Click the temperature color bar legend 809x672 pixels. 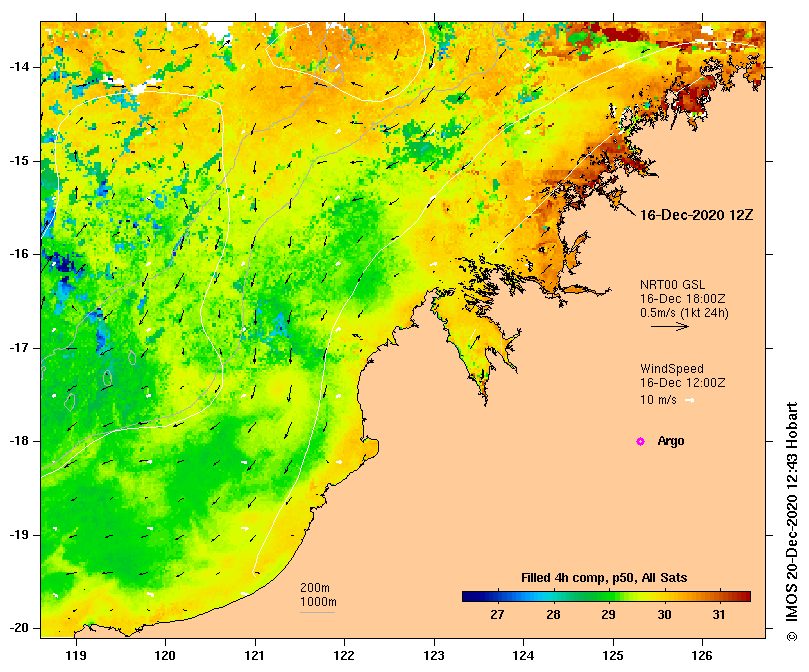coord(606,597)
